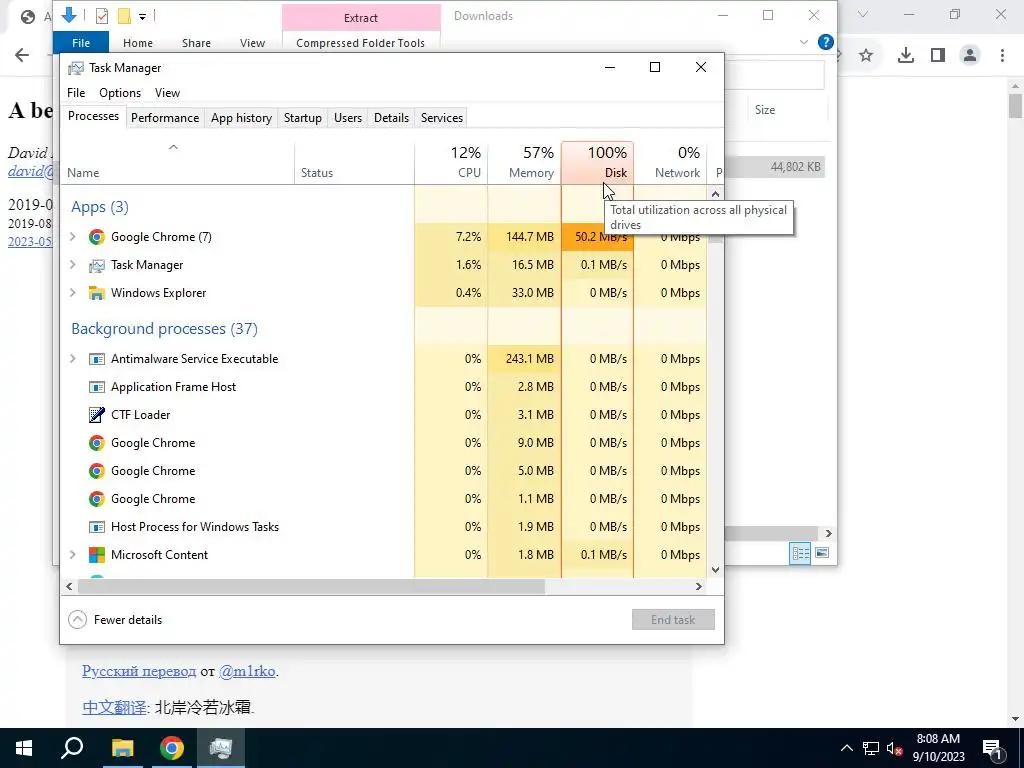Open the Action Center notifications icon
The width and height of the screenshot is (1024, 768).
[992, 748]
